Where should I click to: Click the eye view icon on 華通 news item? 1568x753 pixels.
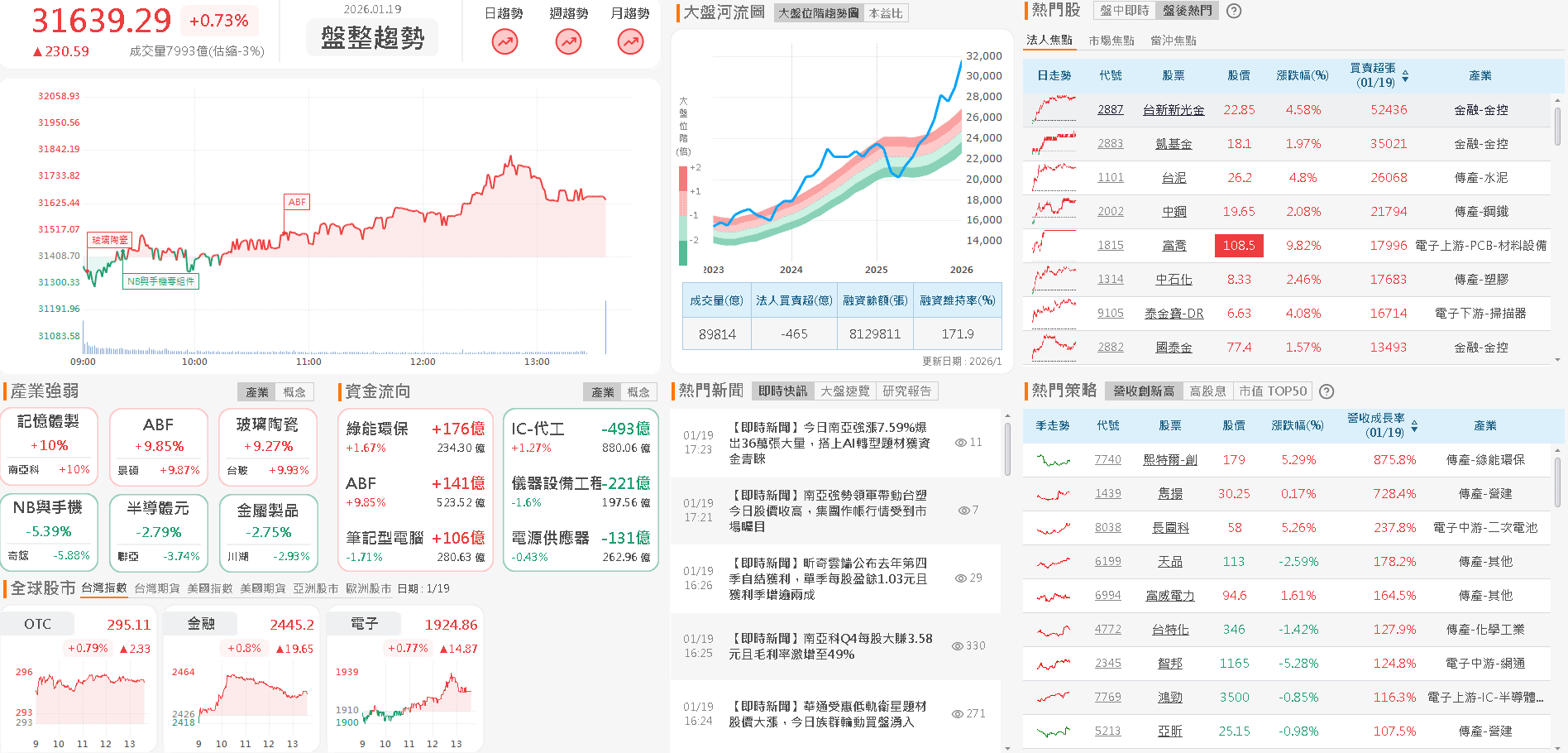[957, 712]
